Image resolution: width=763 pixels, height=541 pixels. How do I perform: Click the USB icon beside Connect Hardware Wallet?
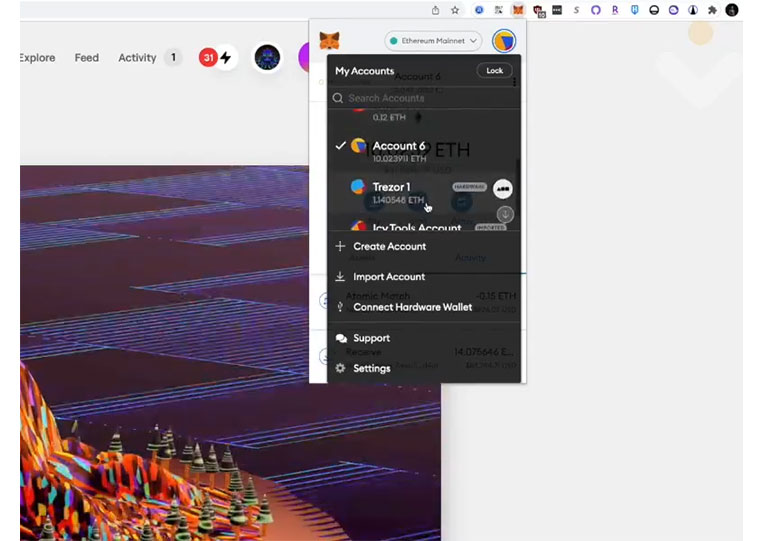tap(340, 307)
